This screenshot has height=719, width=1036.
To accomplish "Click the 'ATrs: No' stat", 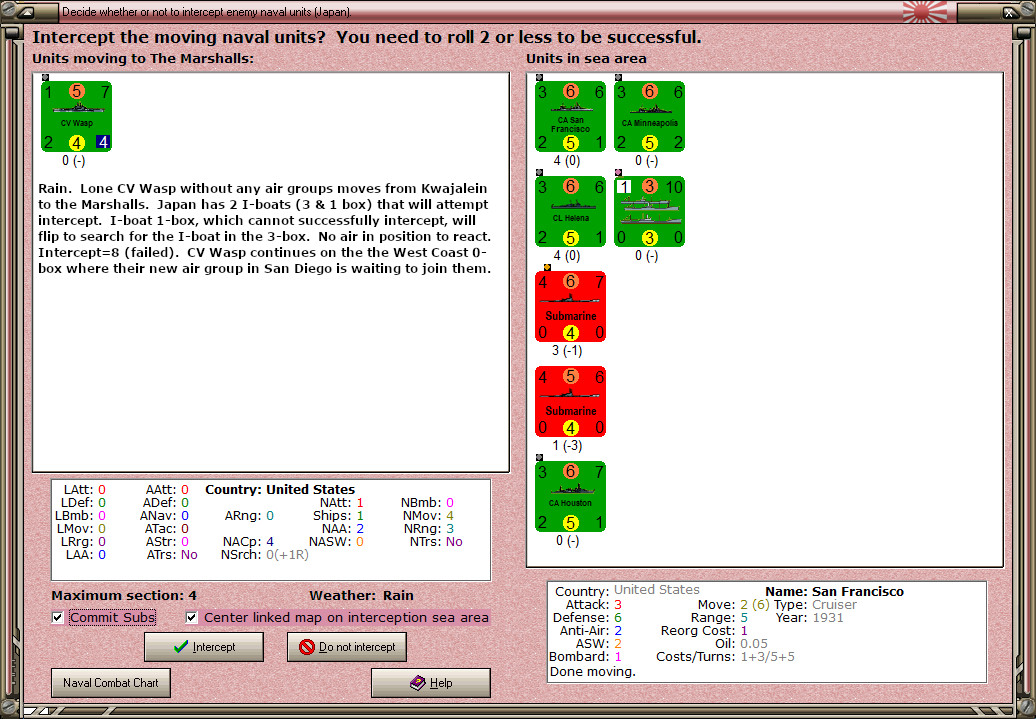I will click(172, 554).
